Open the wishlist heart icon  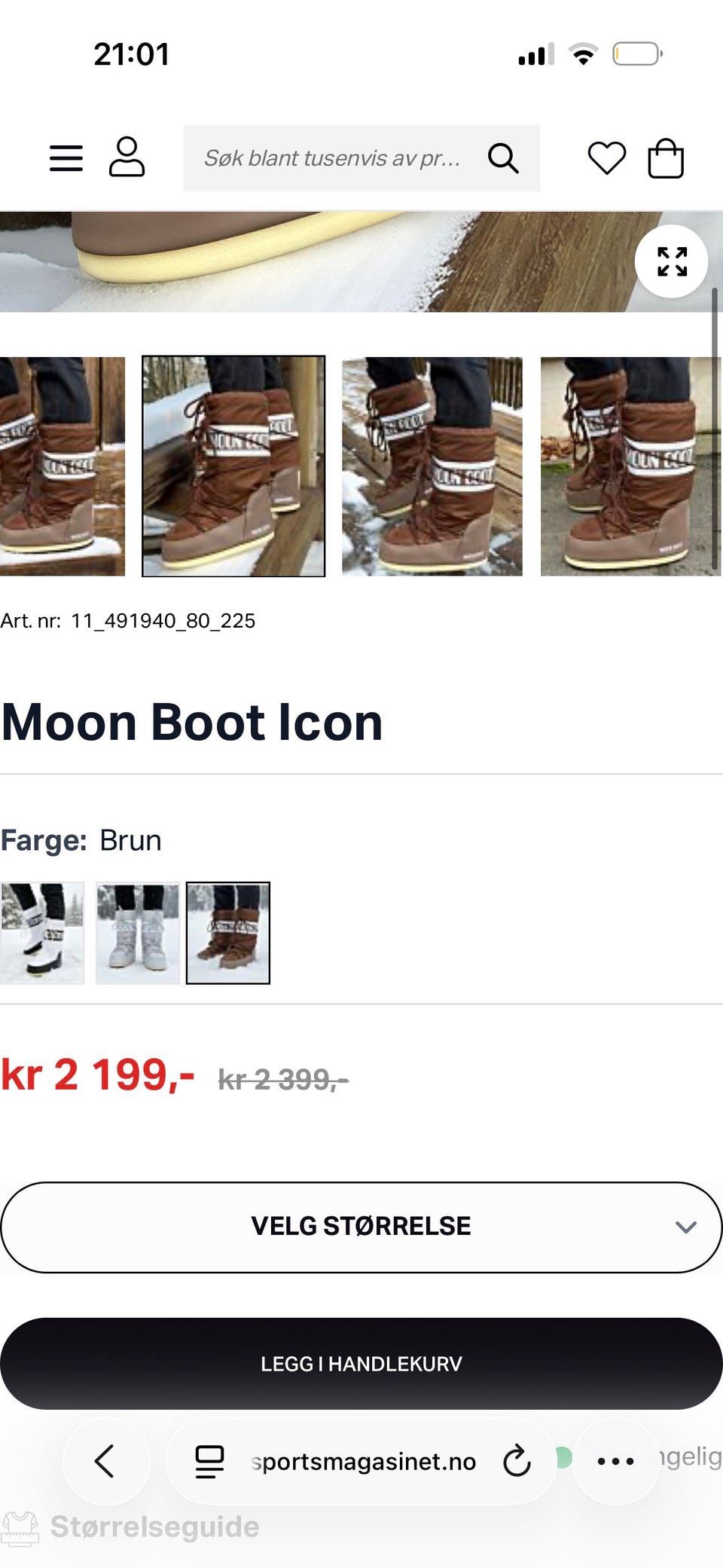click(606, 158)
